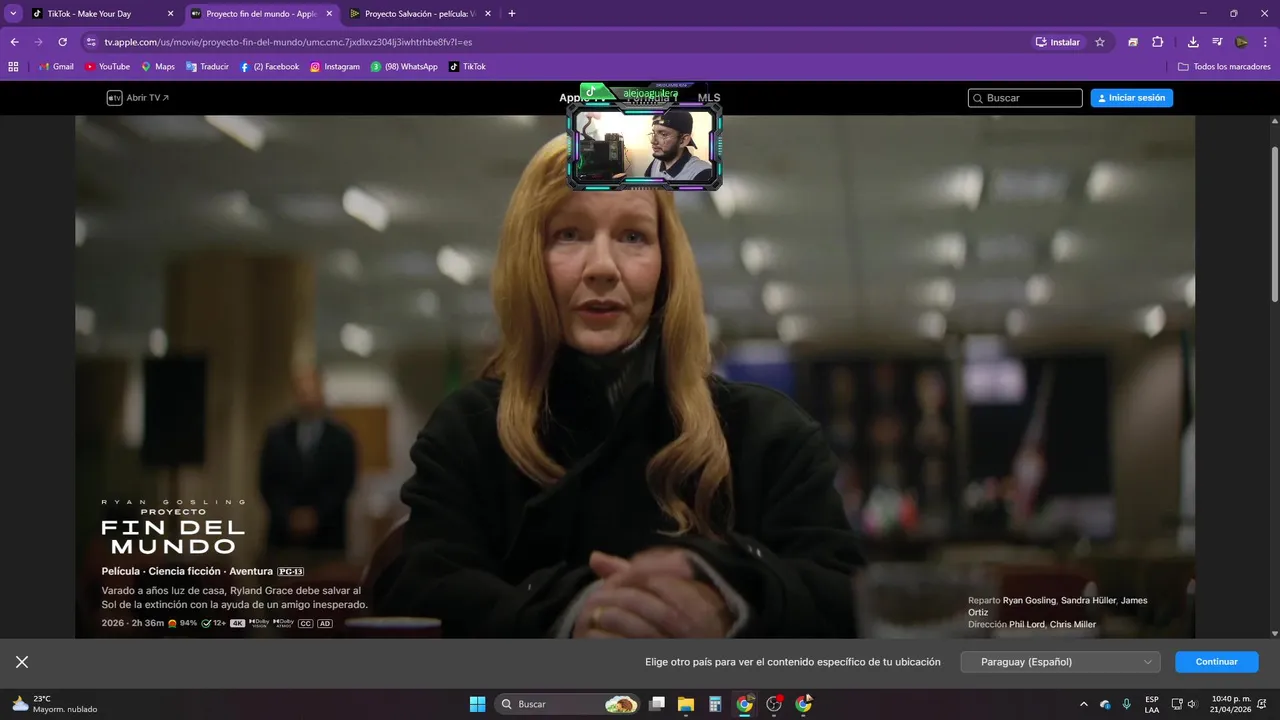Viewport: 1280px width, 720px height.
Task: Click the site information icon in the address bar
Action: pyautogui.click(x=91, y=42)
